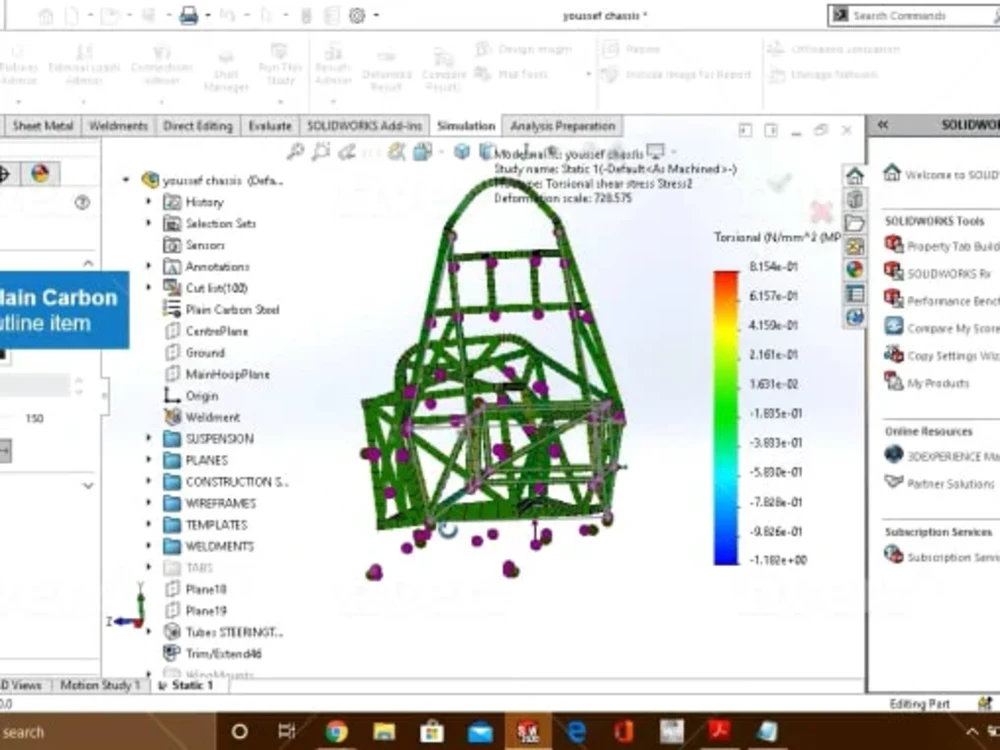Image resolution: width=1000 pixels, height=750 pixels.
Task: Open the section view tool
Action: [423, 152]
